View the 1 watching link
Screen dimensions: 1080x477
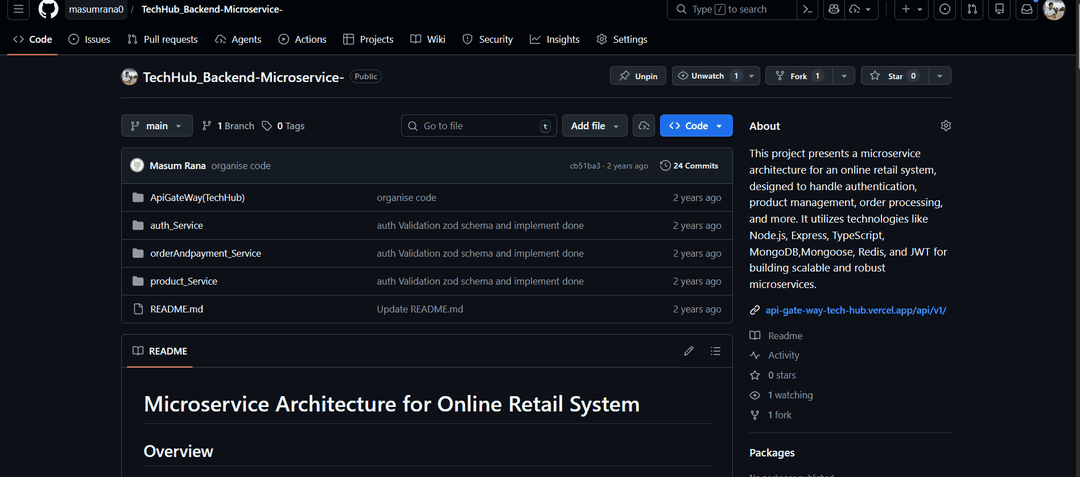(781, 395)
